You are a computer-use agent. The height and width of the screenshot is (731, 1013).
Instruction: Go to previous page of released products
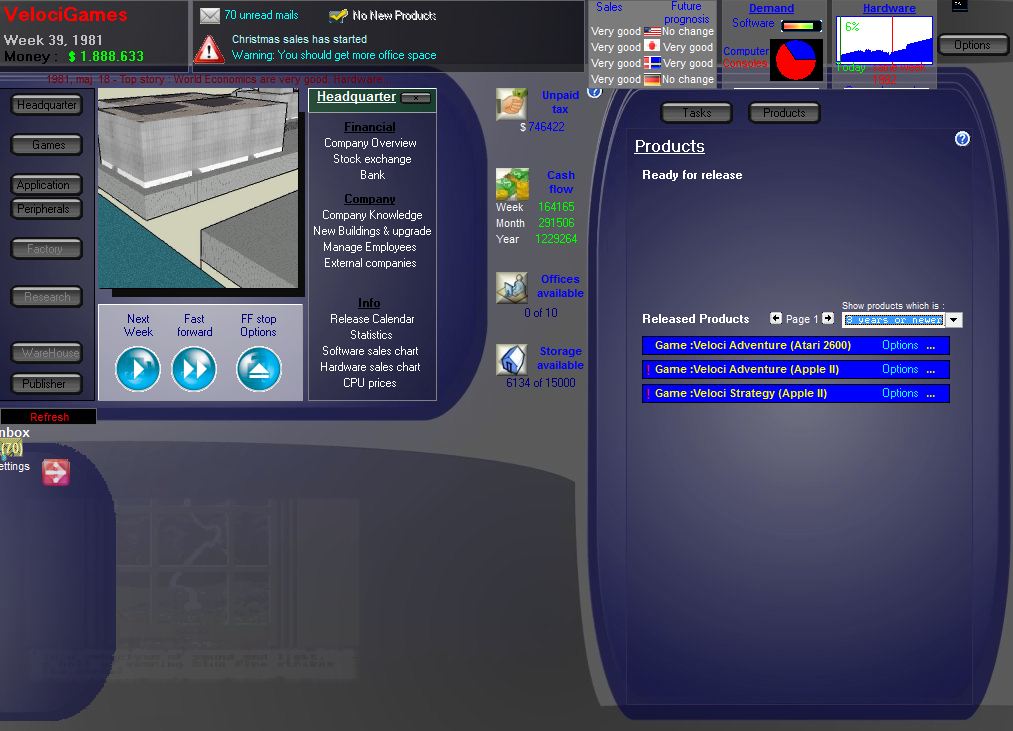(776, 319)
